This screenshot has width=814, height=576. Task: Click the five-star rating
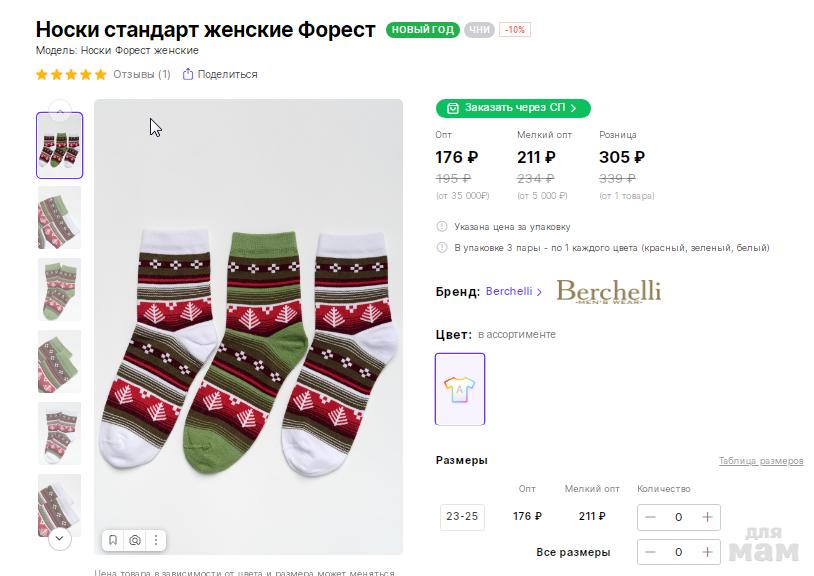(71, 74)
